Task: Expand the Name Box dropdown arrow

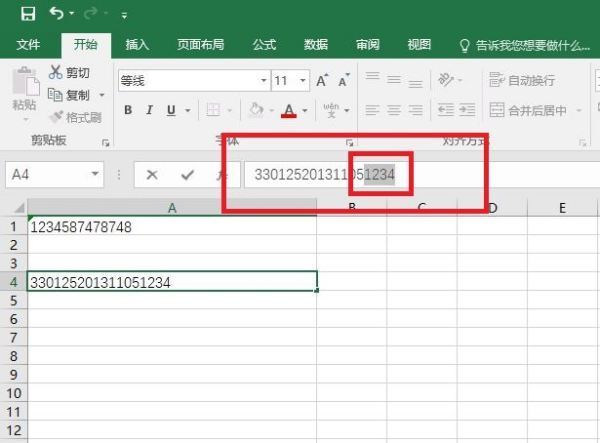Action: click(95, 174)
